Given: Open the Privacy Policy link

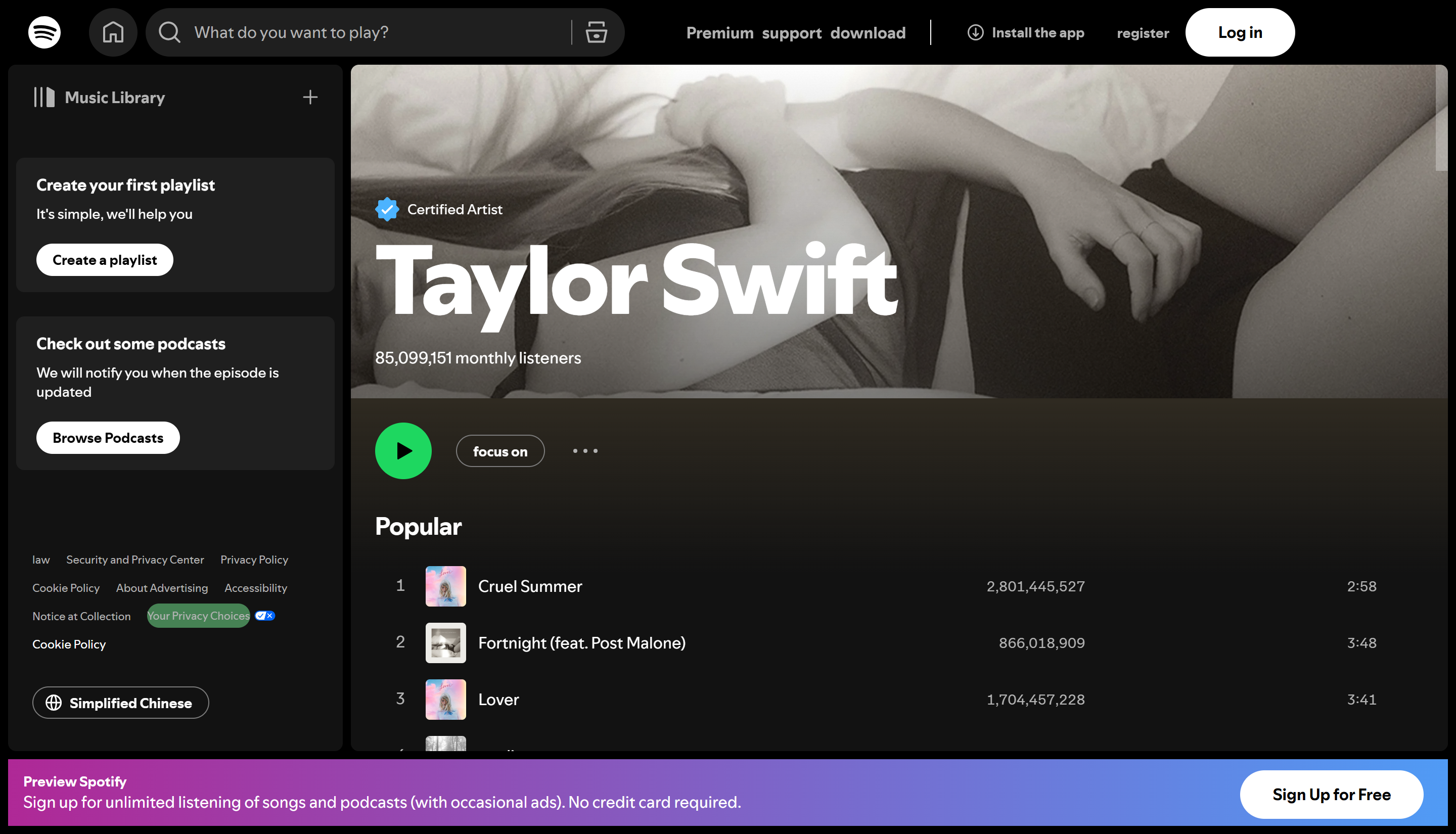Looking at the screenshot, I should point(254,560).
